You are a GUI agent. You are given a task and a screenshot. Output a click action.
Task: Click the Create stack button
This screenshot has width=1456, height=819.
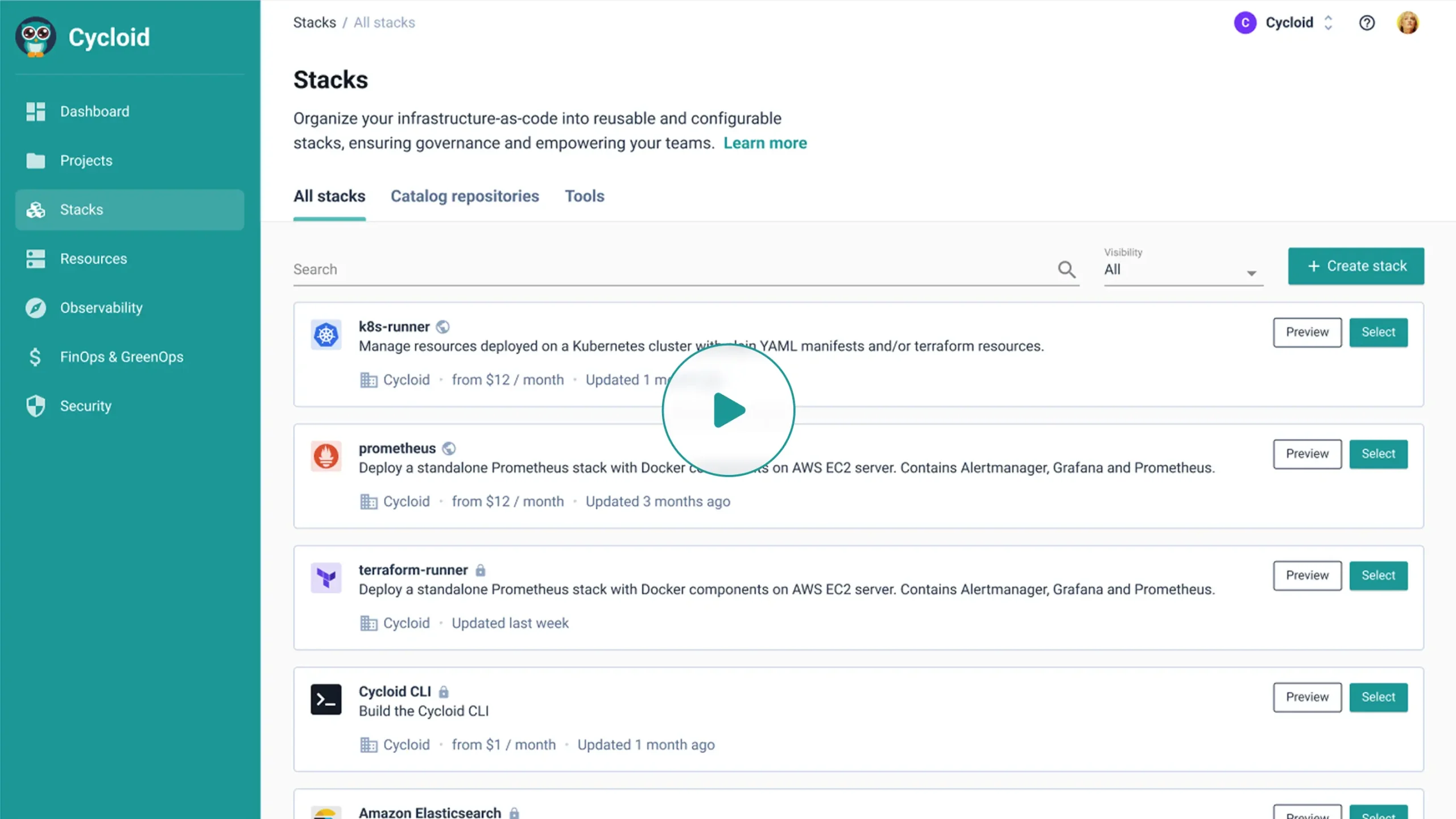click(1356, 266)
